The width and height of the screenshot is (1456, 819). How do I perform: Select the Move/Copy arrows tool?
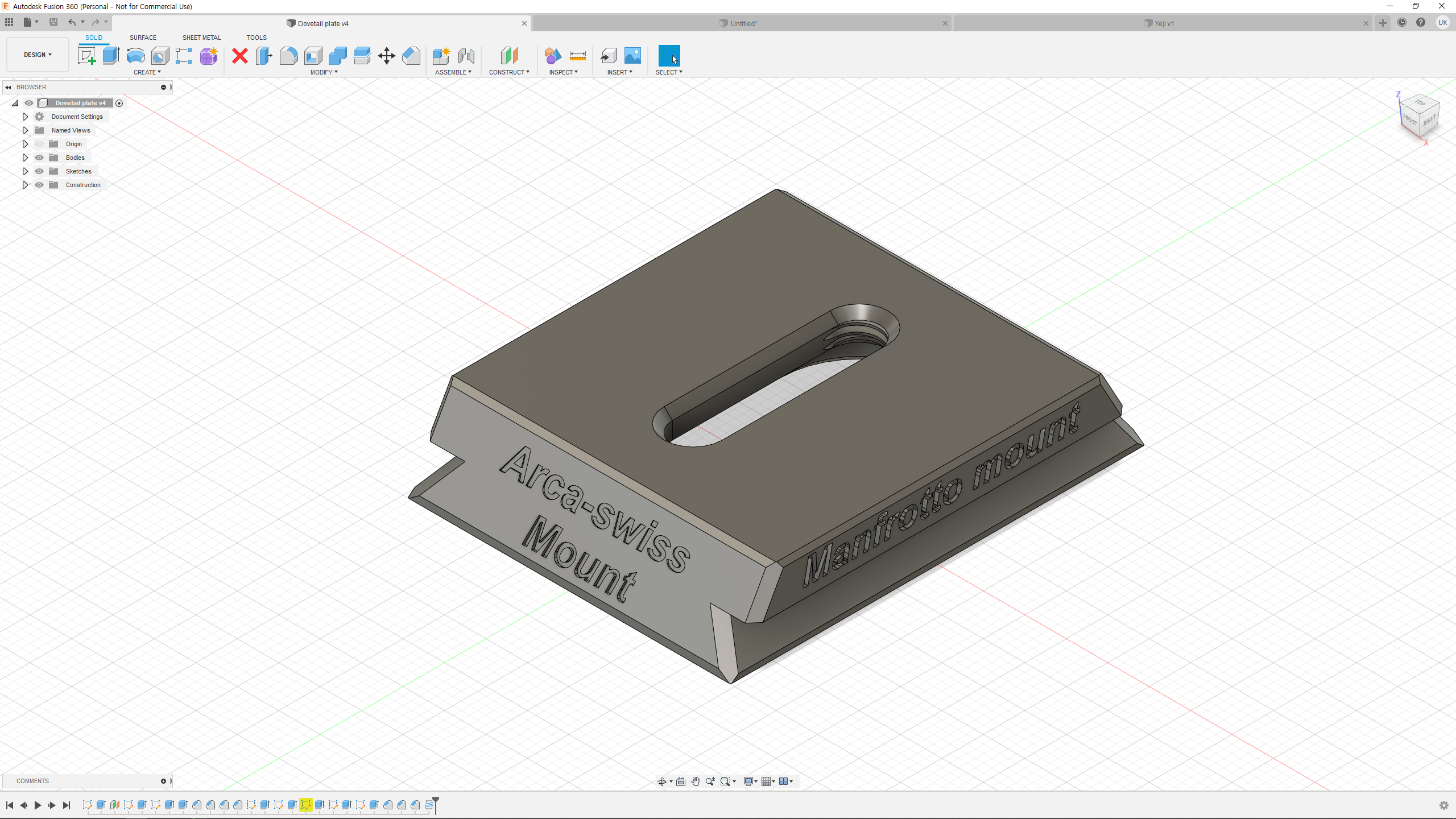(386, 56)
